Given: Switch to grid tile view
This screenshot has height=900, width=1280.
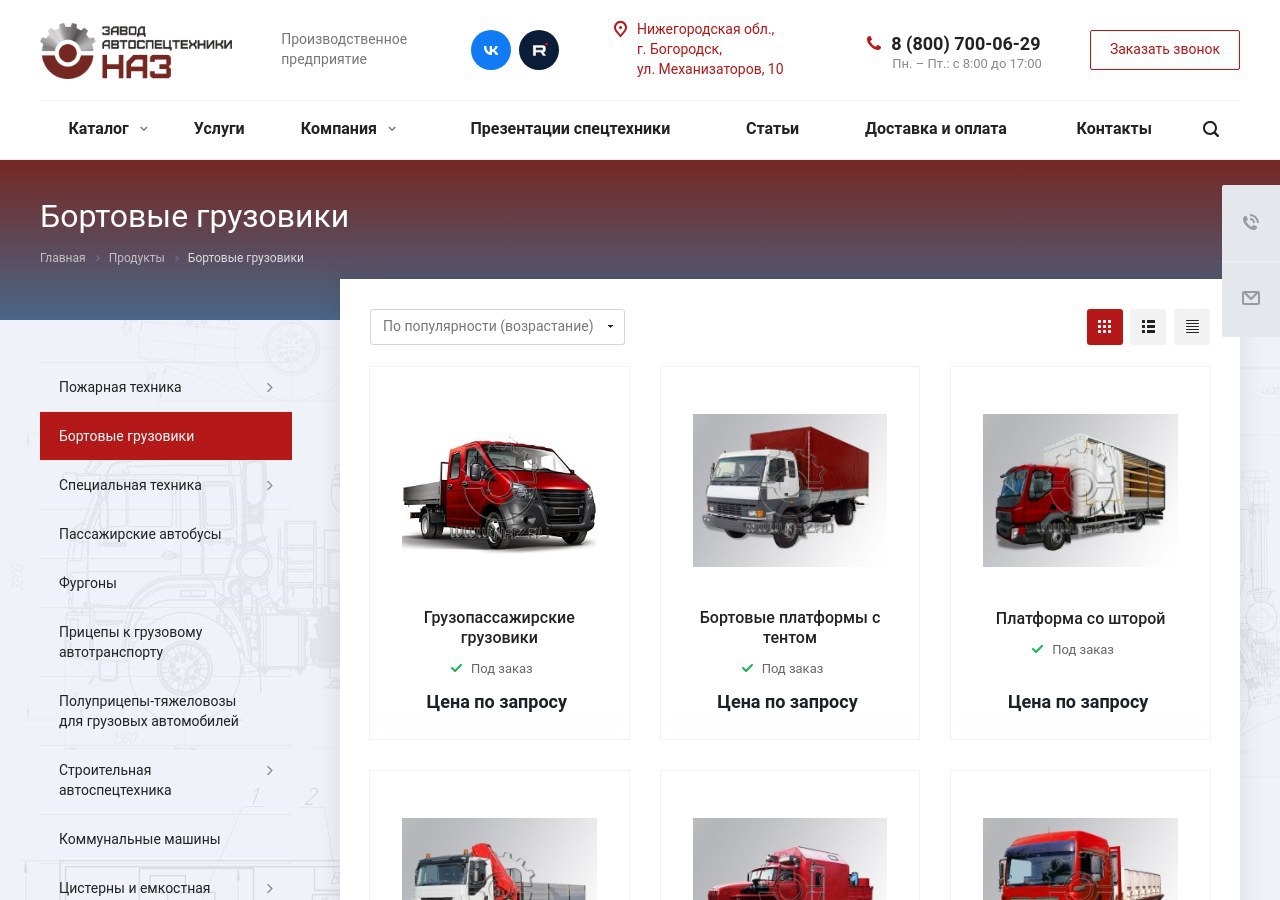Looking at the screenshot, I should click(1105, 327).
